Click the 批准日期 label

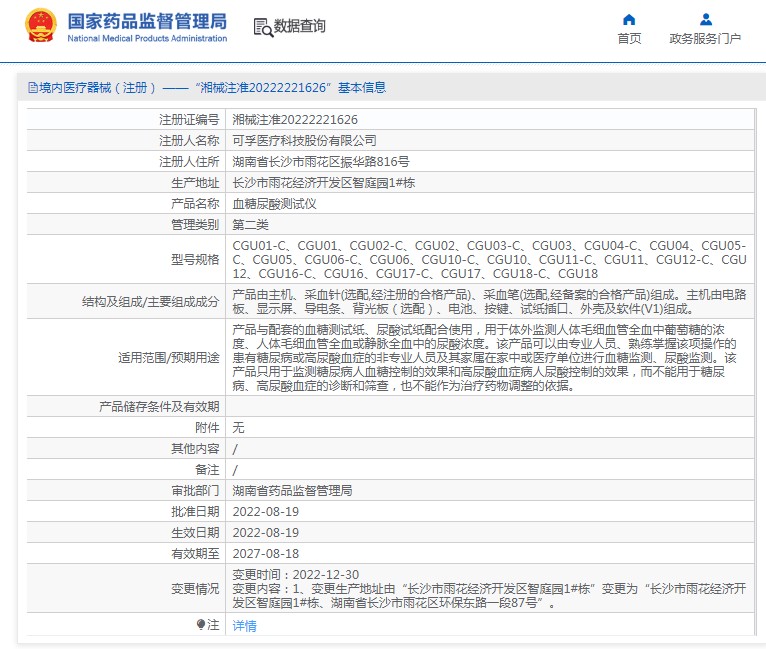195,511
